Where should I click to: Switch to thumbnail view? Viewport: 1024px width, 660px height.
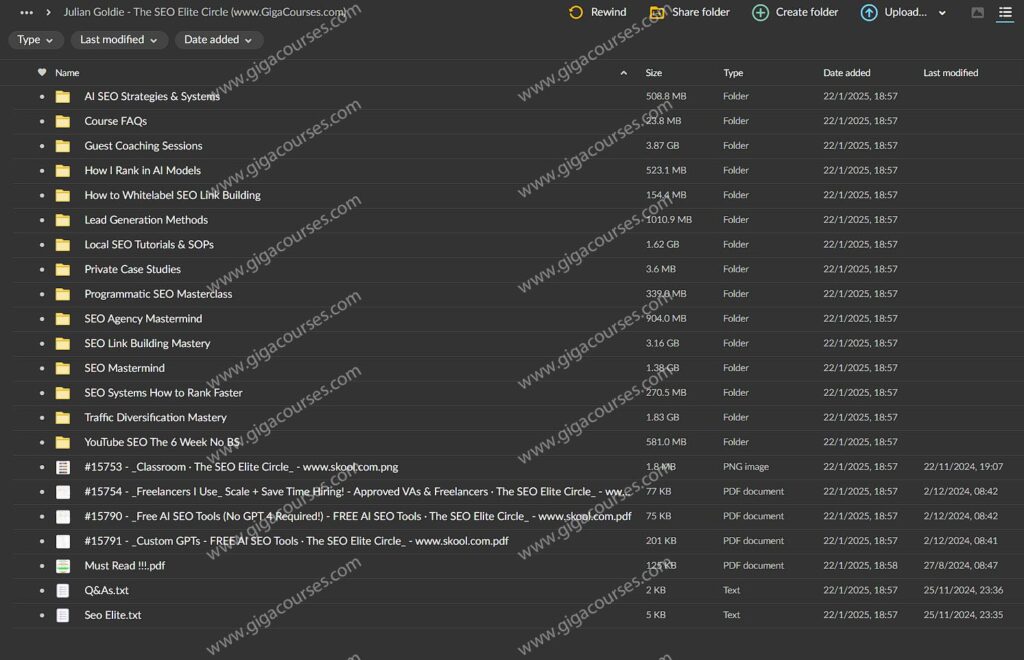(x=977, y=13)
